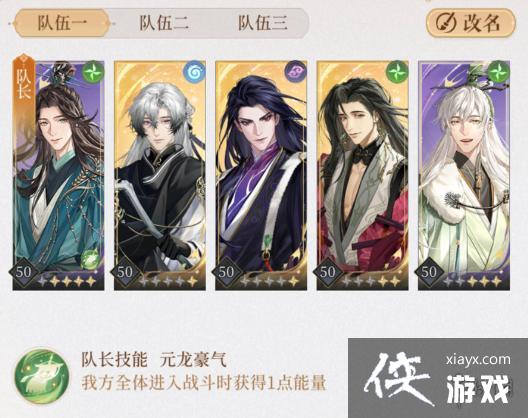Viewport: 528px width, 418px height.
Task: Select the 队伍一 tab
Action: (x=62, y=23)
